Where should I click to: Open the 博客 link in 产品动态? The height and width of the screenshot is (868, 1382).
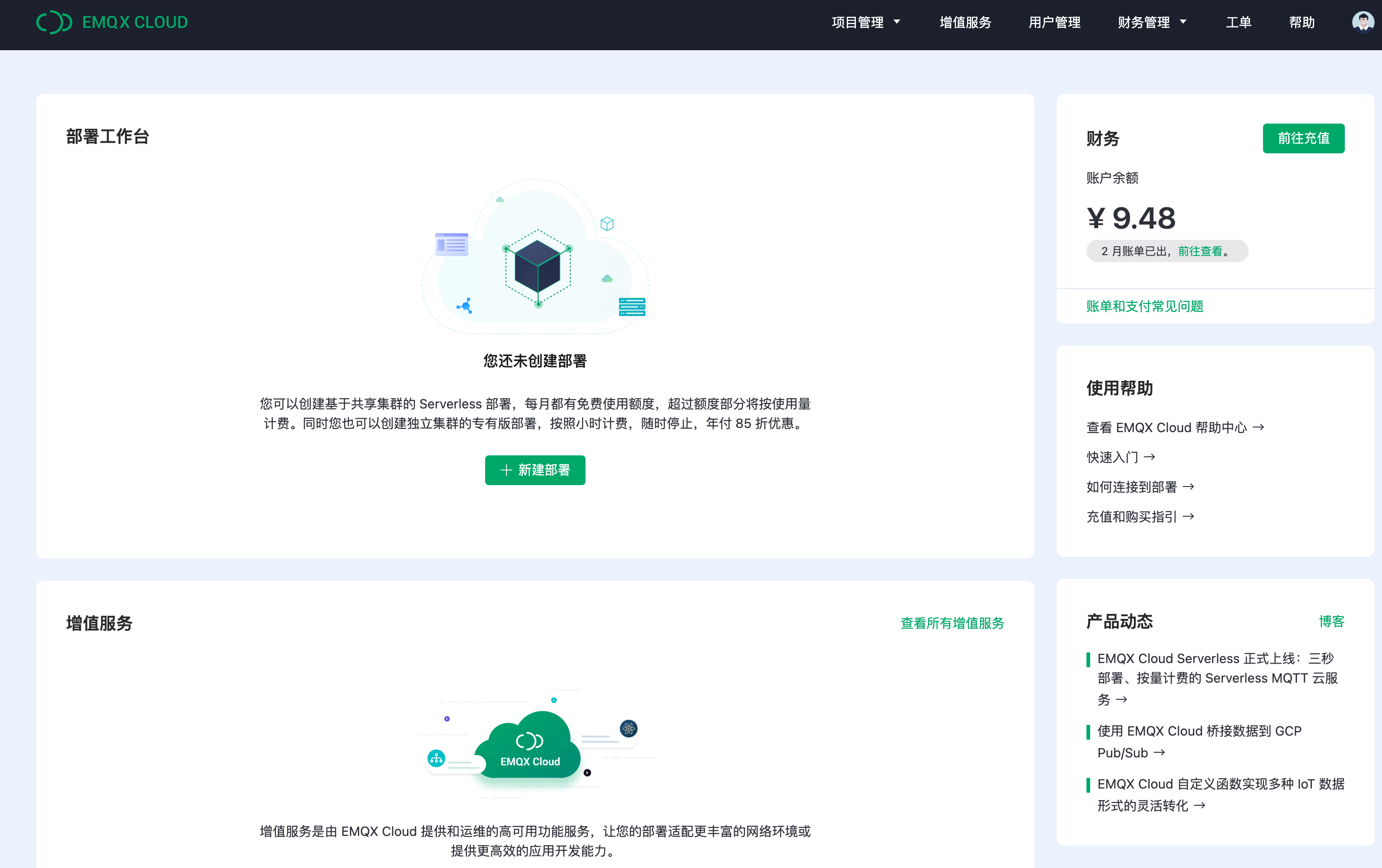click(1332, 621)
